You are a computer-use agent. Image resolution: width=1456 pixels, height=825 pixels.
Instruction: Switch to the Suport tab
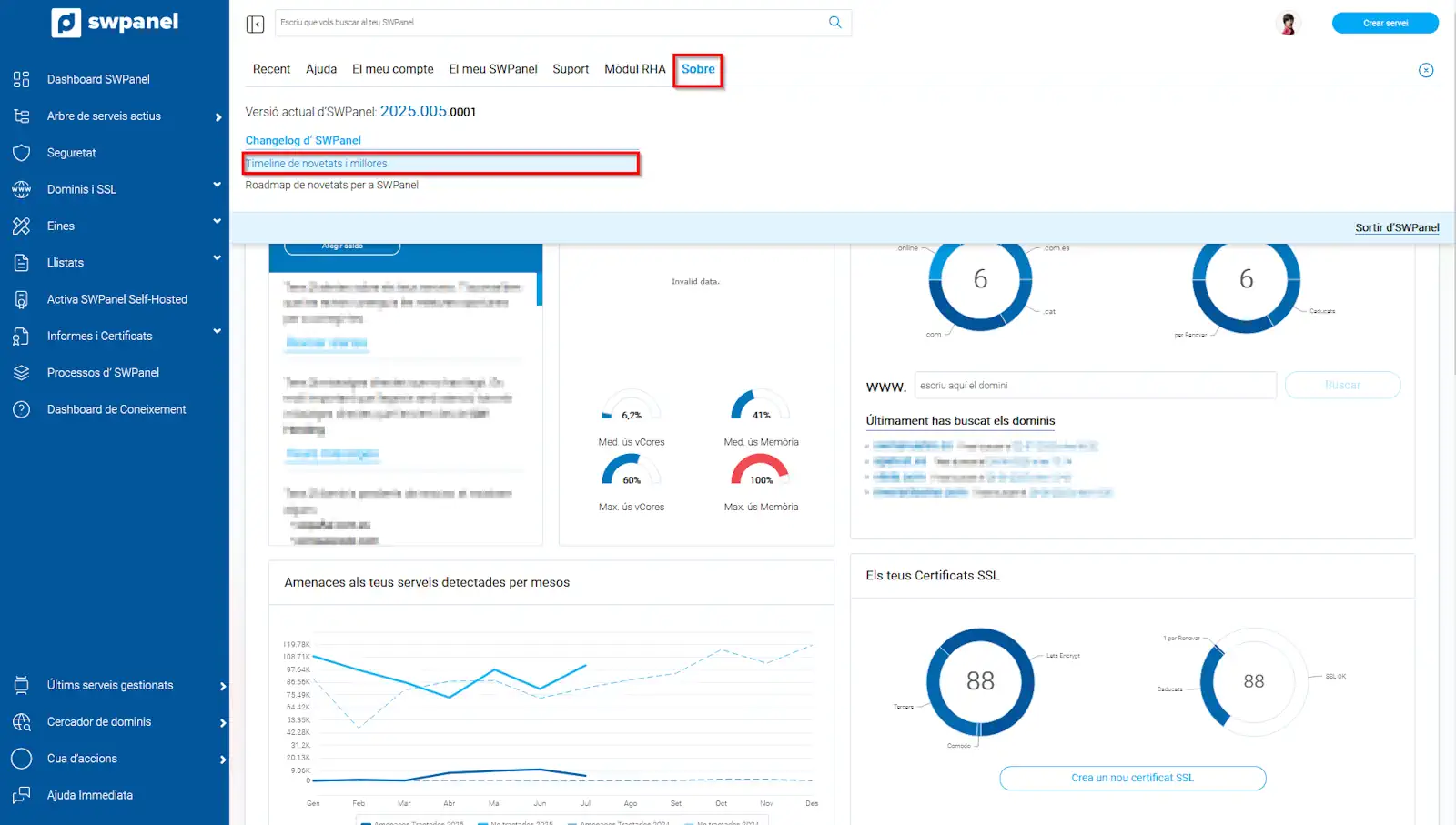pyautogui.click(x=571, y=69)
